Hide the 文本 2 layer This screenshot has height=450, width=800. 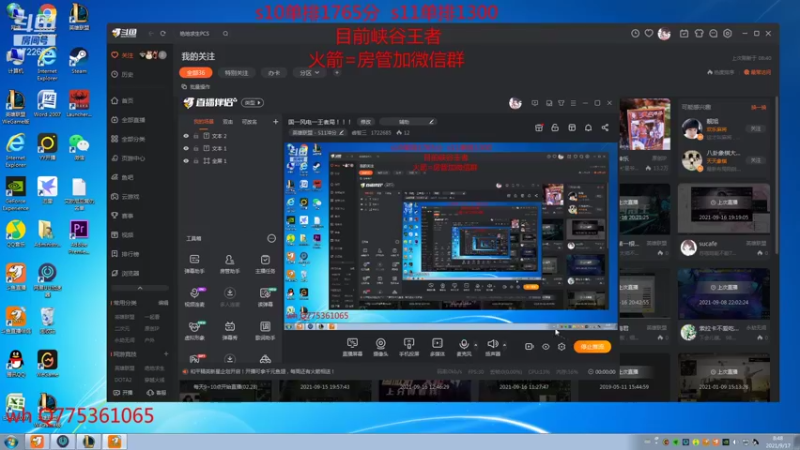pyautogui.click(x=186, y=136)
